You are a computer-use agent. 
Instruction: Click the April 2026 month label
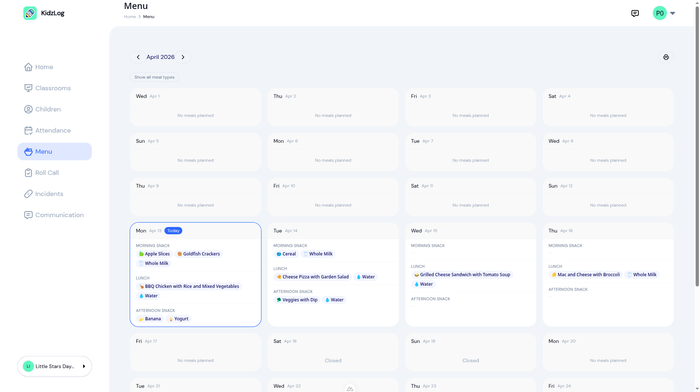click(160, 57)
